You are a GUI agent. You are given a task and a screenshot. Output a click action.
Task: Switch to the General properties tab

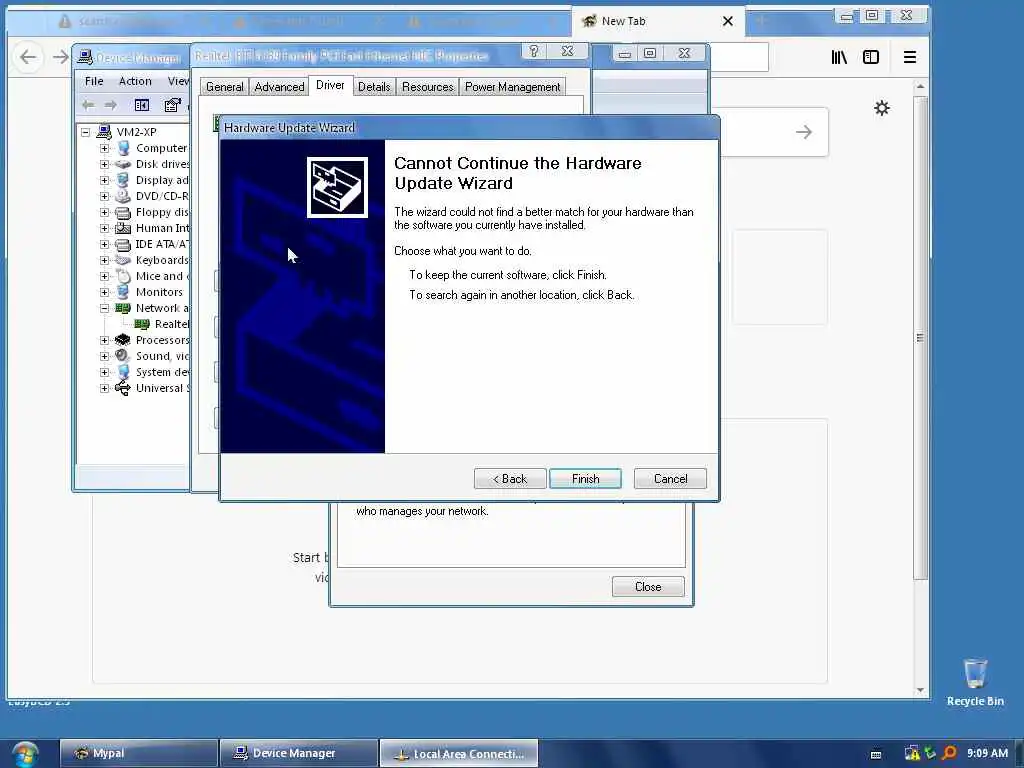point(225,87)
